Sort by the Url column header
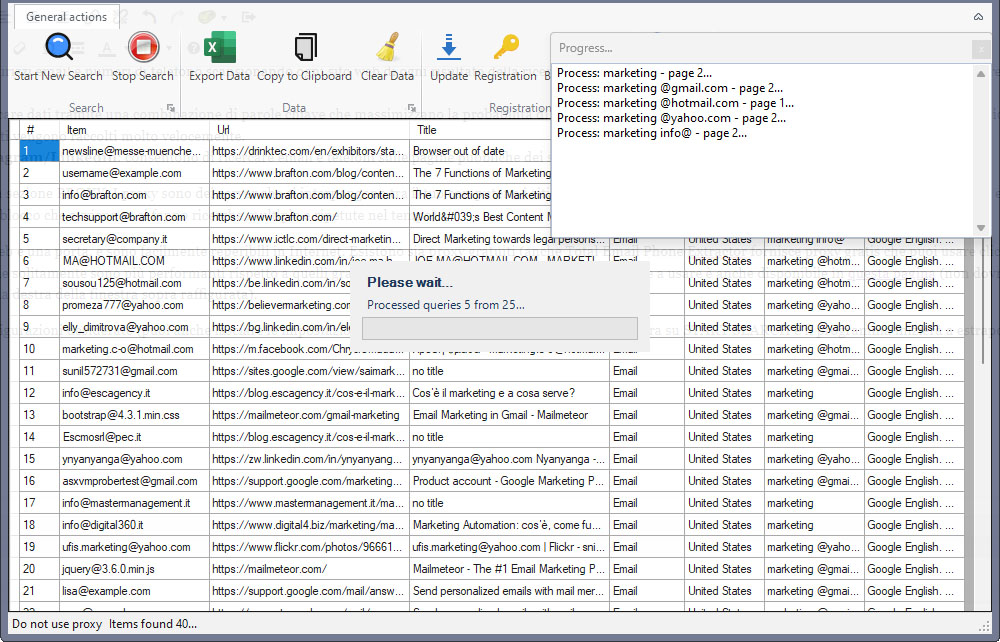Viewport: 1000px width, 642px height. 309,130
